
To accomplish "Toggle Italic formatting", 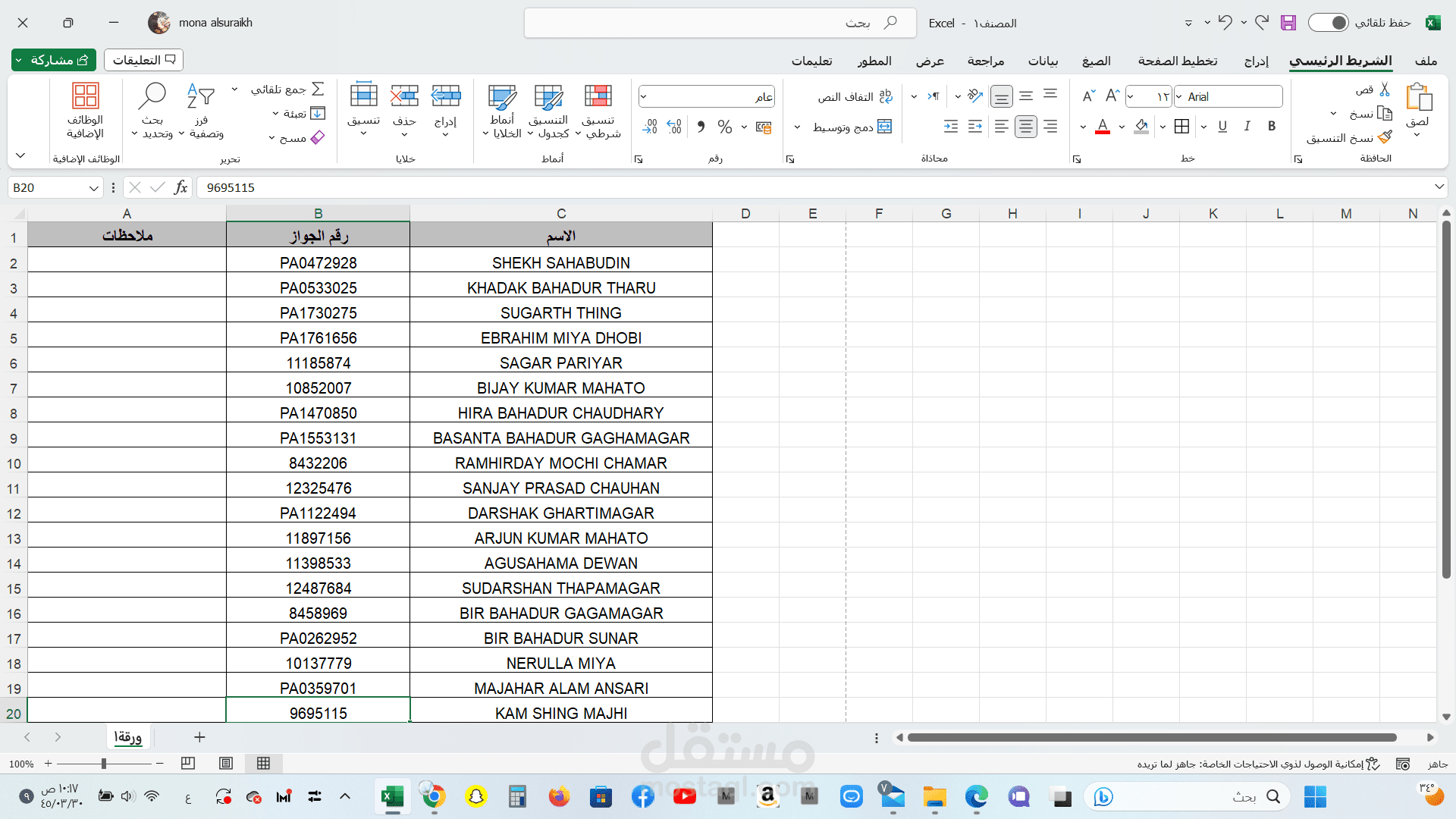I will [x=1247, y=127].
